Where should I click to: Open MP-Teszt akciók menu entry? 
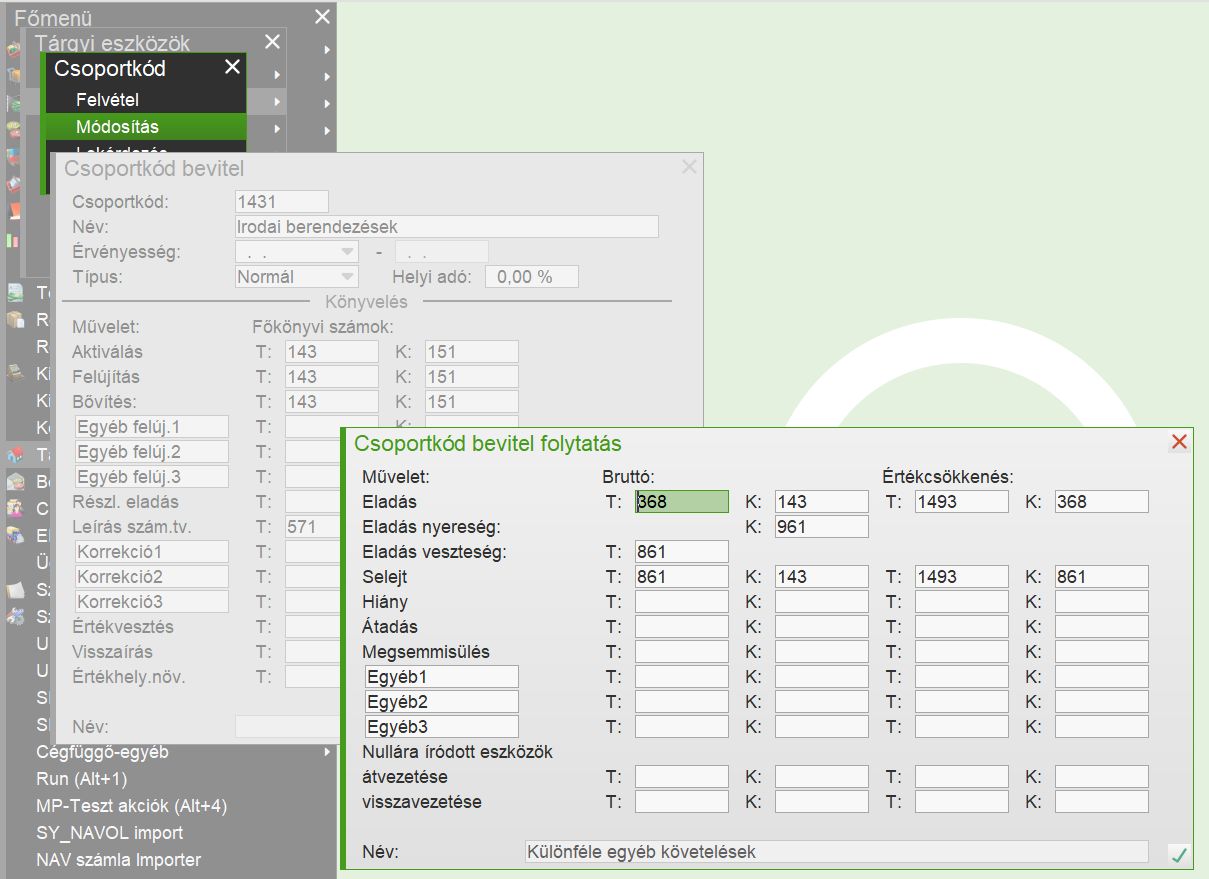tap(132, 806)
